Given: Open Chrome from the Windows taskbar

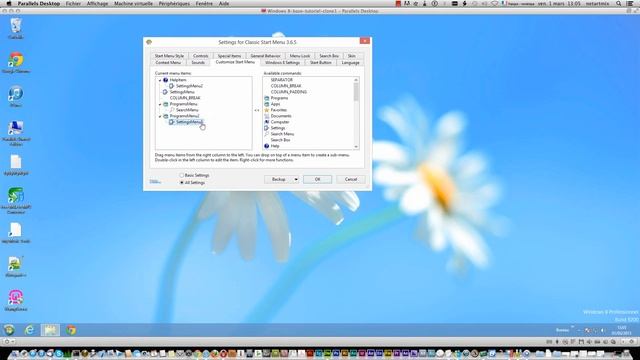Looking at the screenshot, I should [x=71, y=330].
